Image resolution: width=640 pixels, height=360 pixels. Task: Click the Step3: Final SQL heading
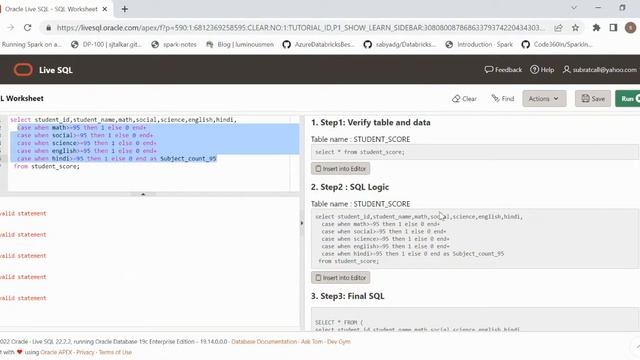[347, 296]
